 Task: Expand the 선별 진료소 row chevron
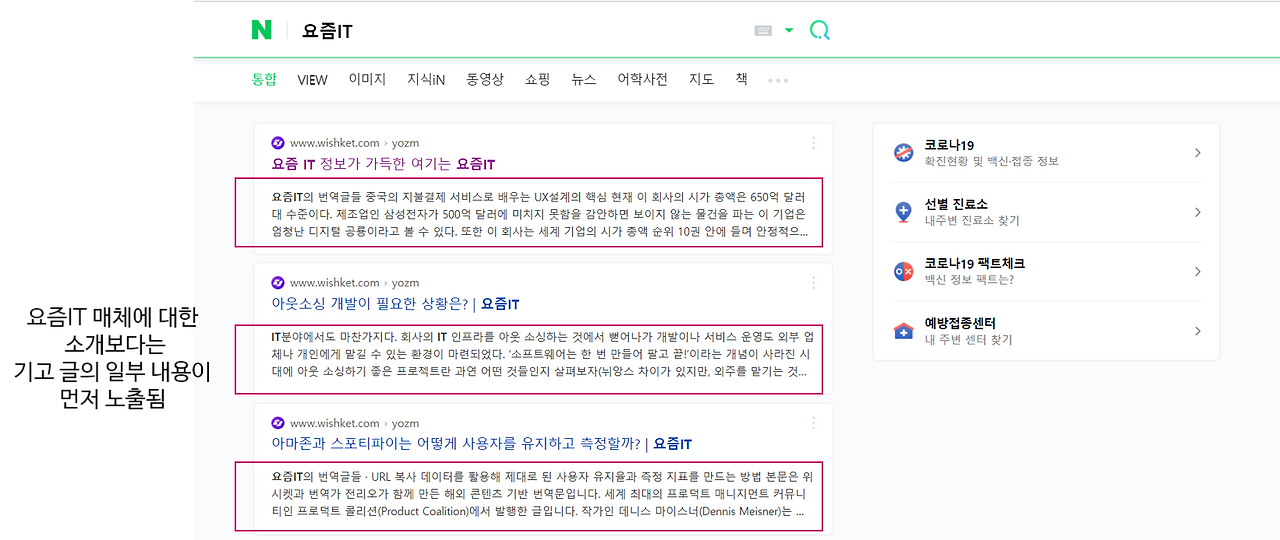pos(1198,212)
